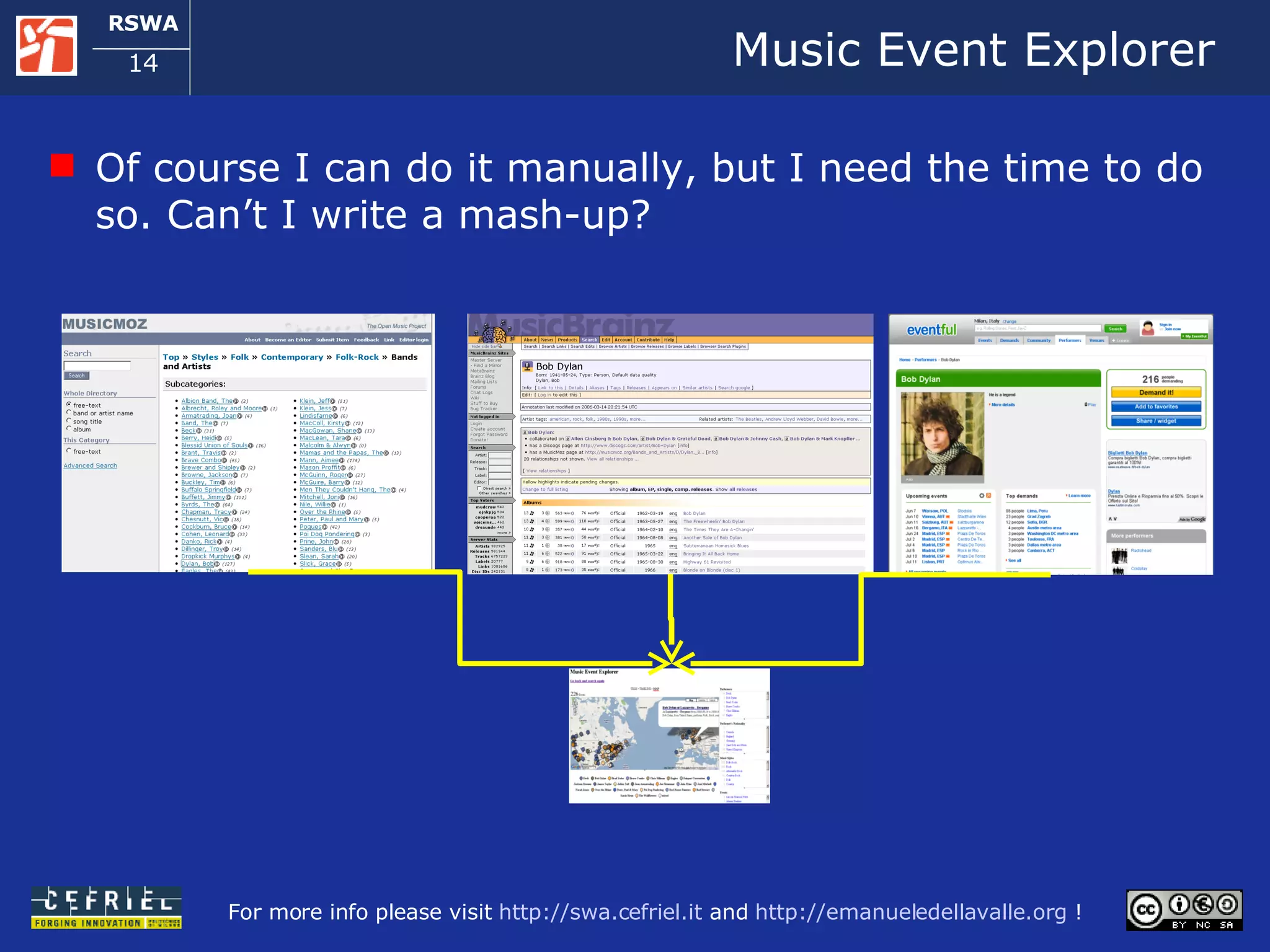
Task: Click the CEFRIEL logo in footer
Action: click(x=107, y=907)
